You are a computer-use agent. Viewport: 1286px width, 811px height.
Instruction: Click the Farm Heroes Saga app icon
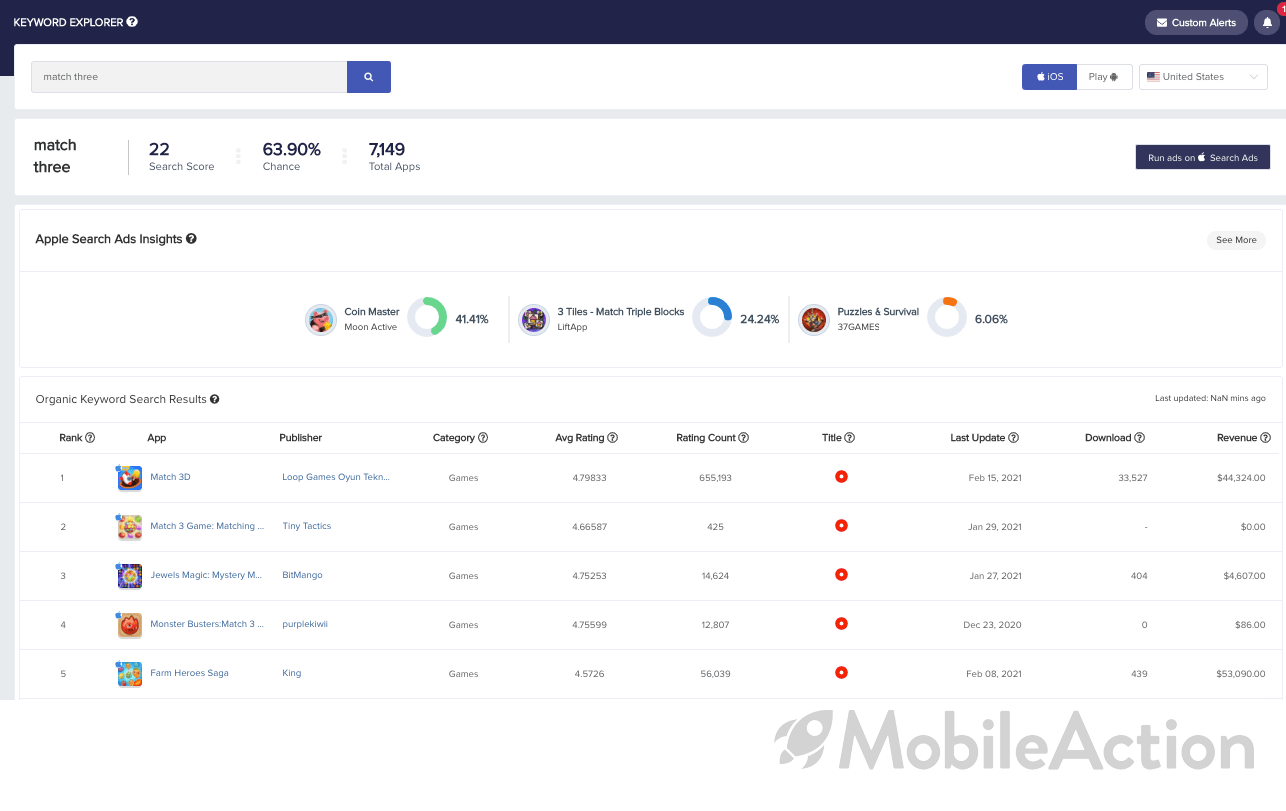coord(129,674)
